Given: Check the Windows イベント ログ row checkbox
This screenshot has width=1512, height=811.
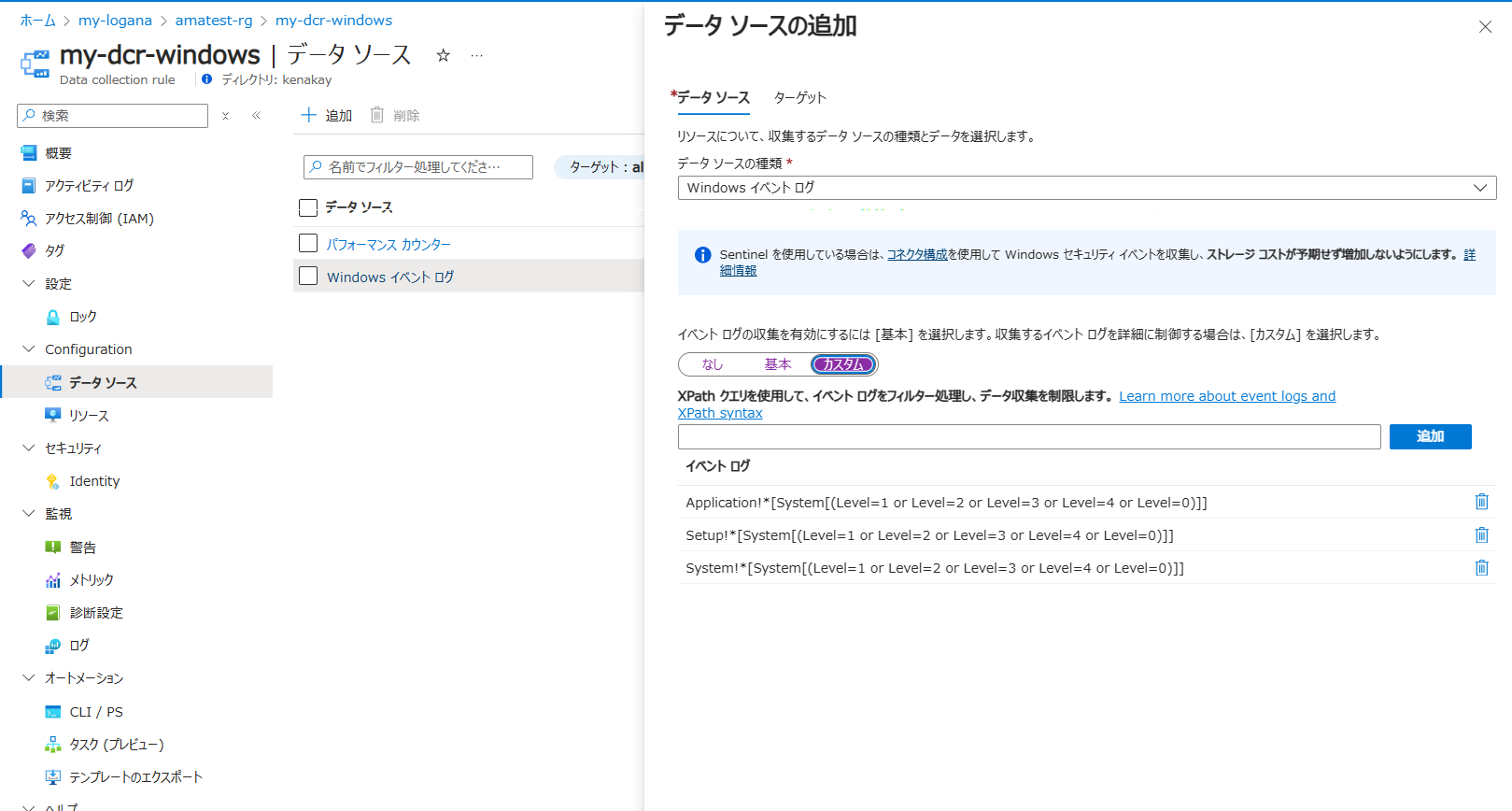Looking at the screenshot, I should point(308,276).
